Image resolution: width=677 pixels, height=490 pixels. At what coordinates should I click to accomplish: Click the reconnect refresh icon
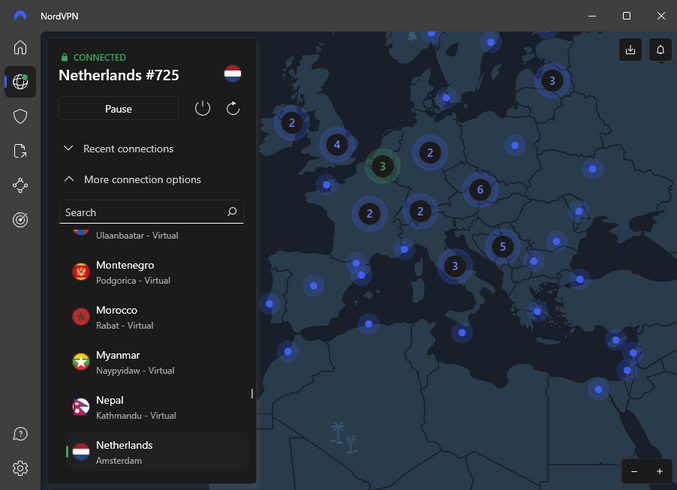(233, 108)
